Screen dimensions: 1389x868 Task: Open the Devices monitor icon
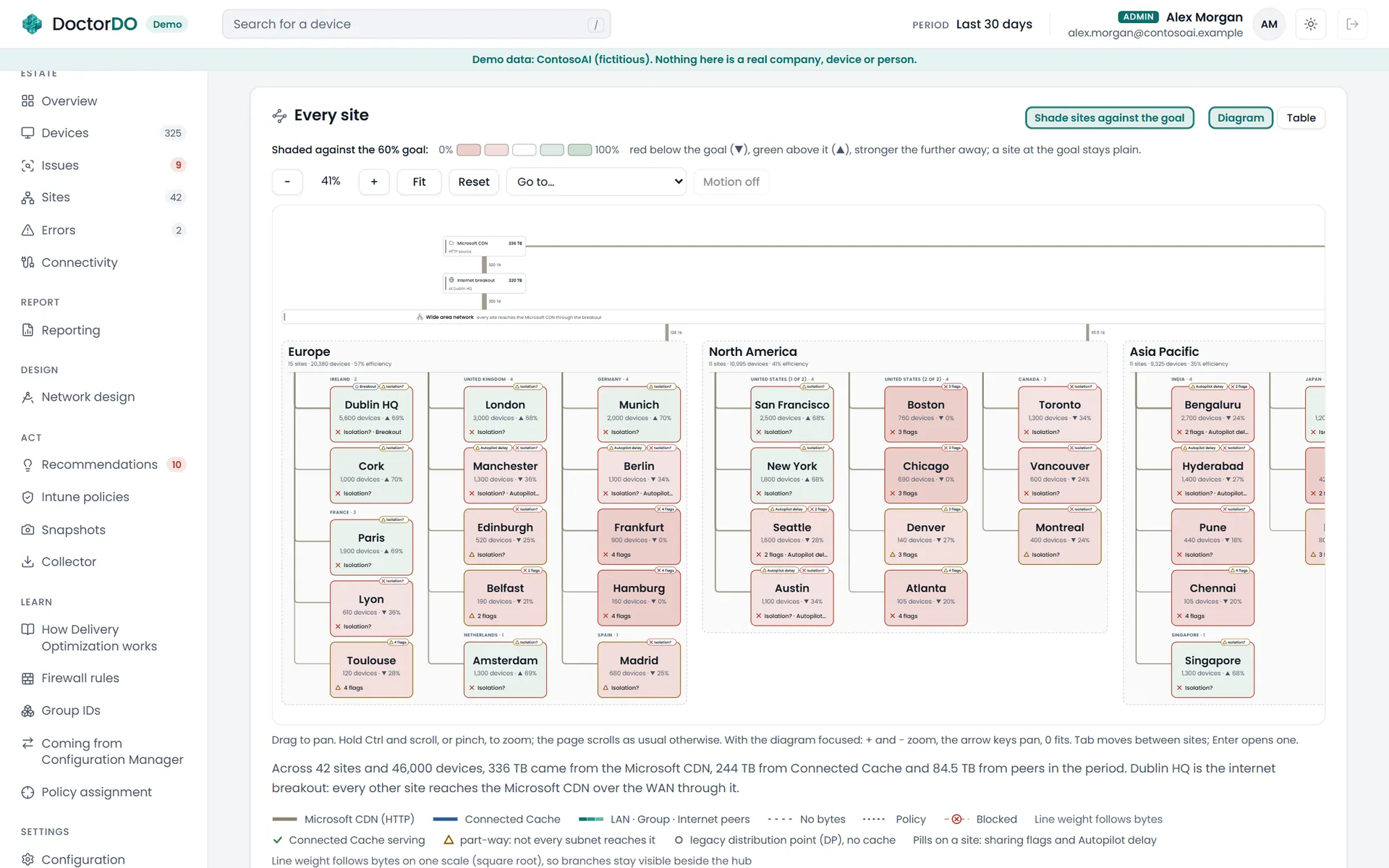click(x=27, y=133)
